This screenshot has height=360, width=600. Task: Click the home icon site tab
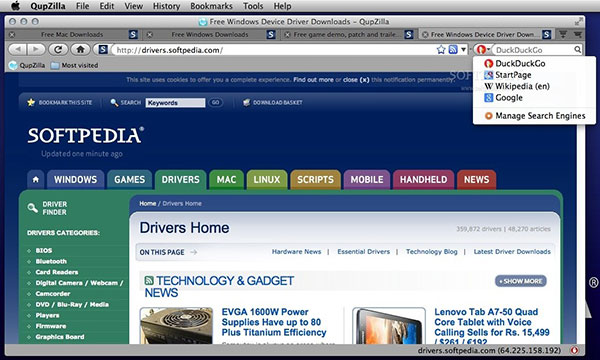coord(36,179)
